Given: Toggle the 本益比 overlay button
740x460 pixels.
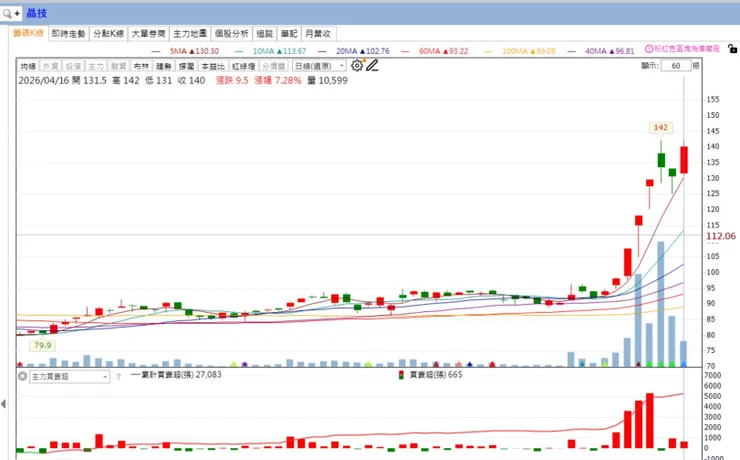Looking at the screenshot, I should [213, 66].
